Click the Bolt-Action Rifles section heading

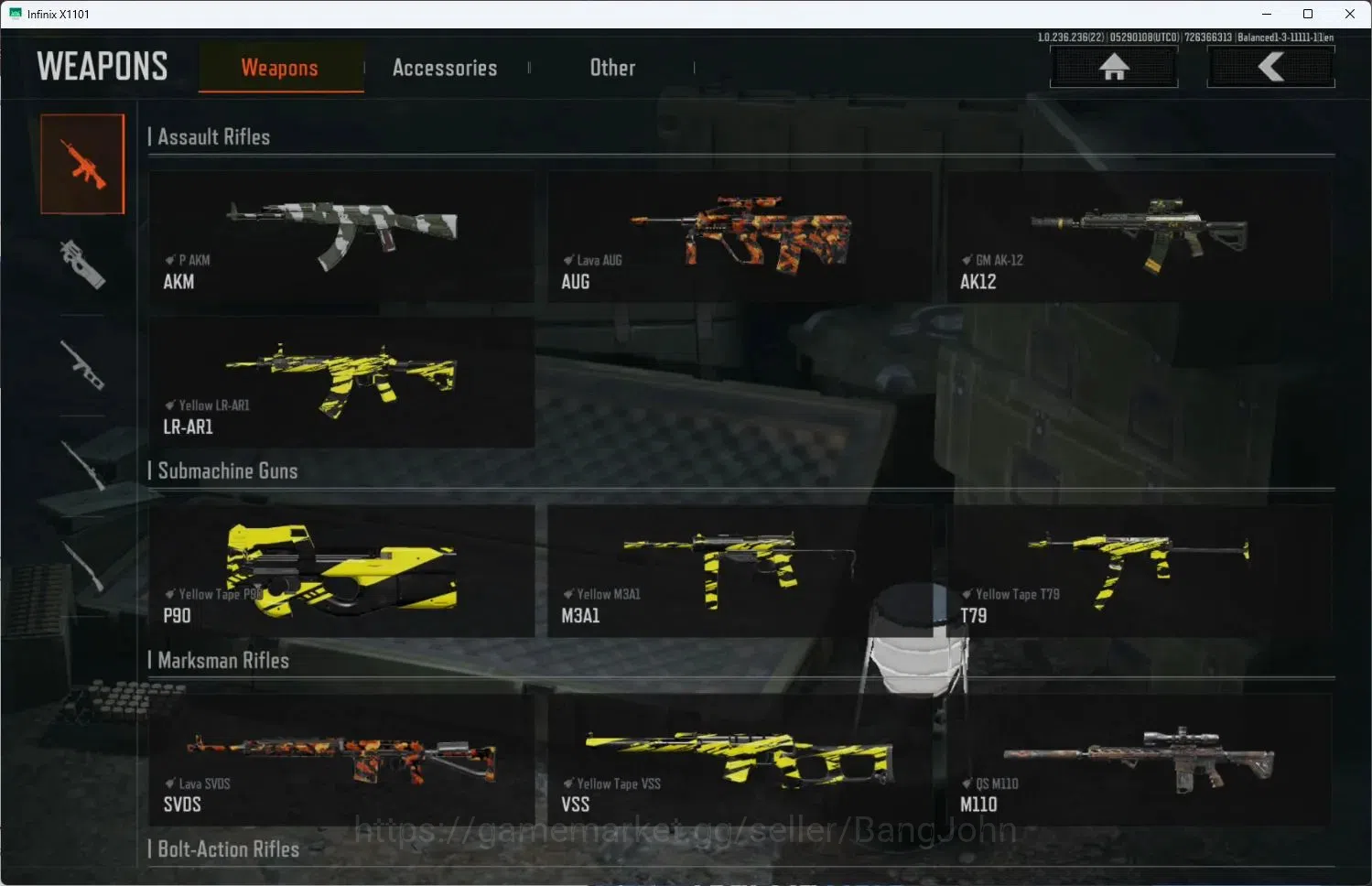[228, 849]
